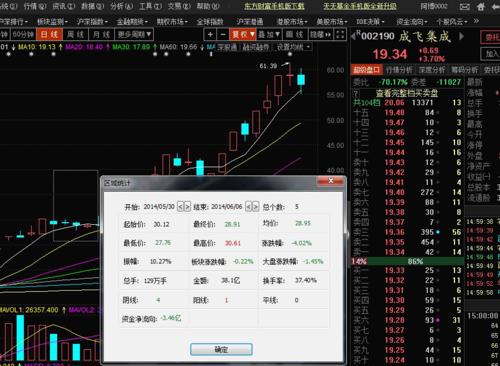
Task: Open the mail envelope icon in top bar
Action: coord(465,6)
